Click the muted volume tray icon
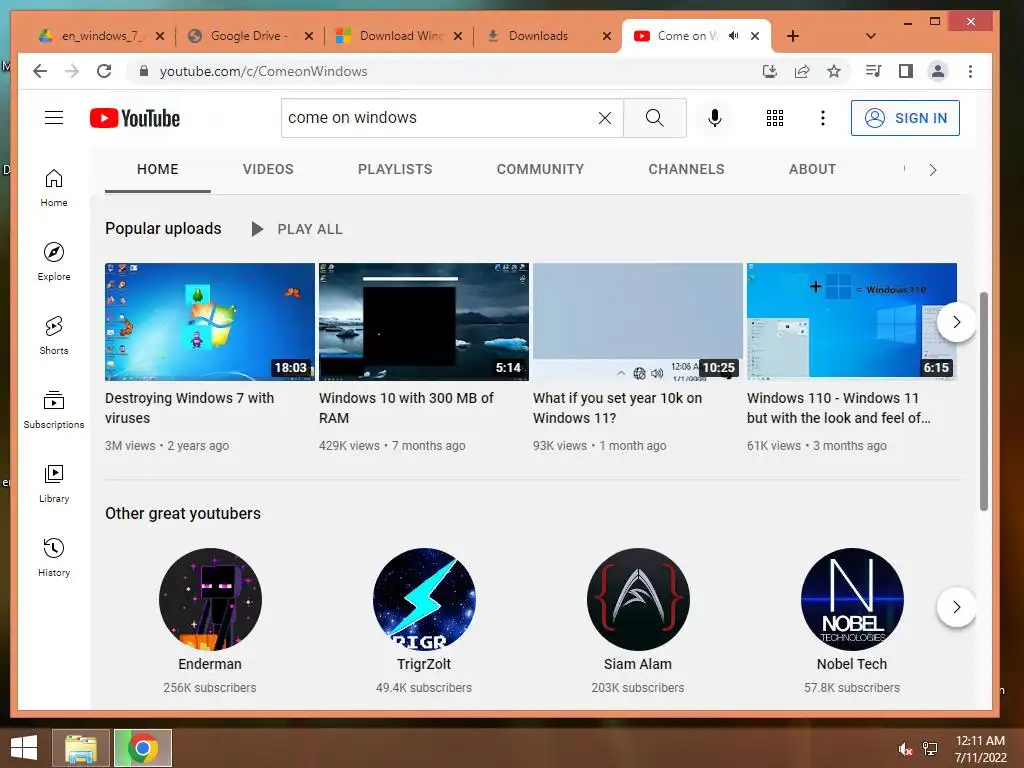This screenshot has height=768, width=1024. click(905, 749)
